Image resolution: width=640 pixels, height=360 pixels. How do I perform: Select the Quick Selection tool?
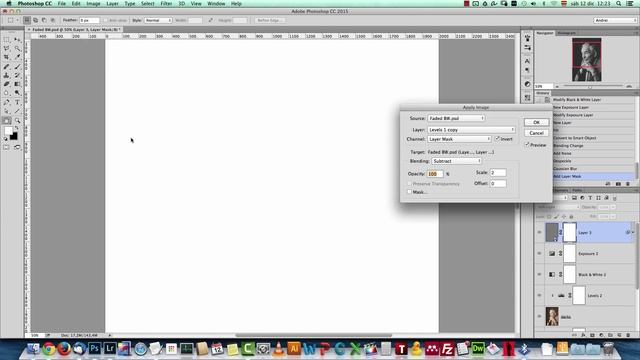18,49
